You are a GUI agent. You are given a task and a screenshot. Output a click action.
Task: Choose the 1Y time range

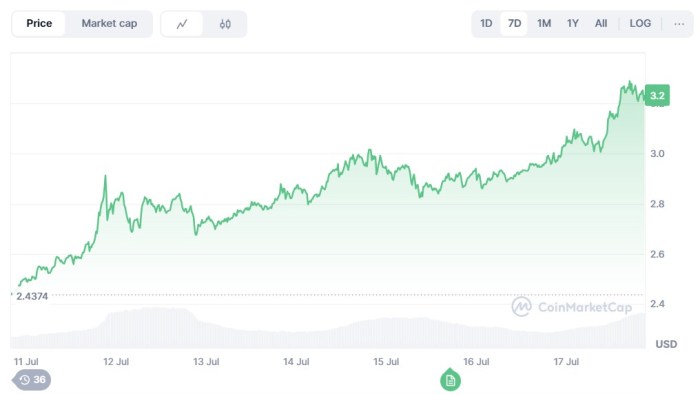[572, 23]
